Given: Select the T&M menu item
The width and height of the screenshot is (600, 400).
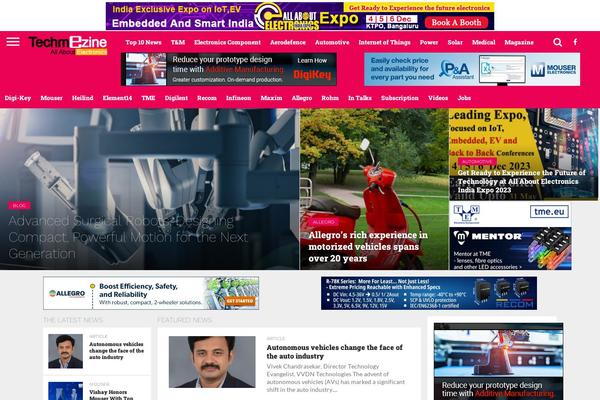Looking at the screenshot, I should [178, 42].
